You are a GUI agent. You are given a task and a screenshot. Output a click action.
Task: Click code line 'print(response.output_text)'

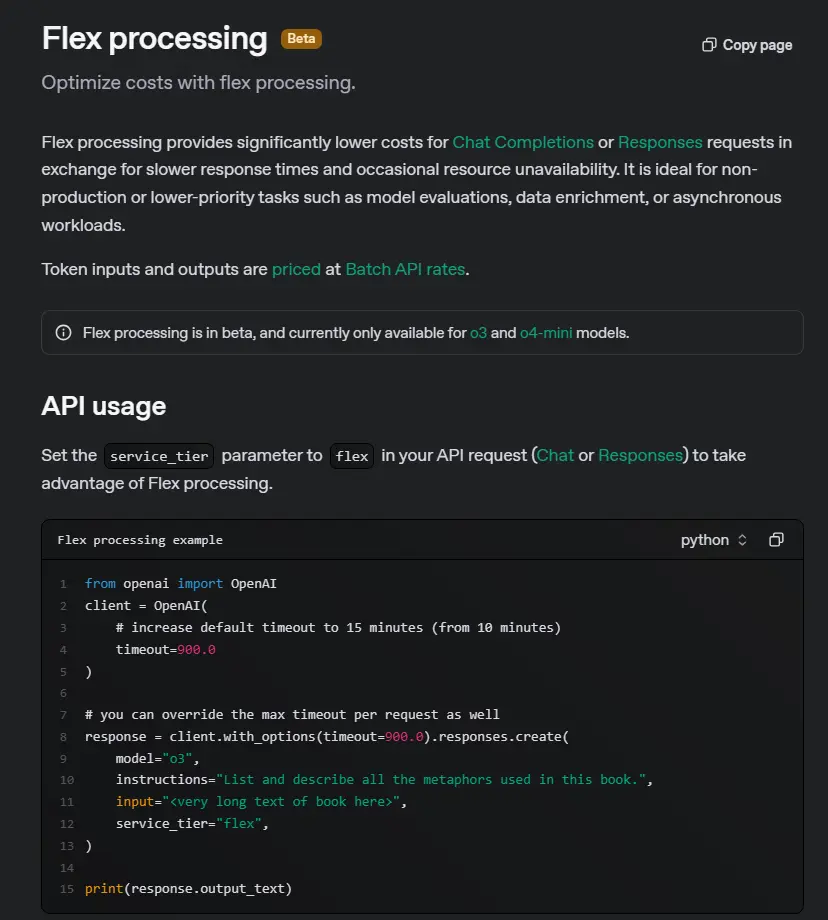188,889
